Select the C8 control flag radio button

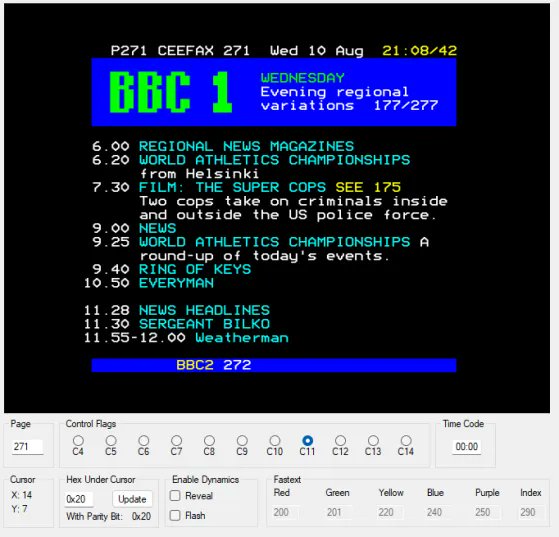pos(209,441)
